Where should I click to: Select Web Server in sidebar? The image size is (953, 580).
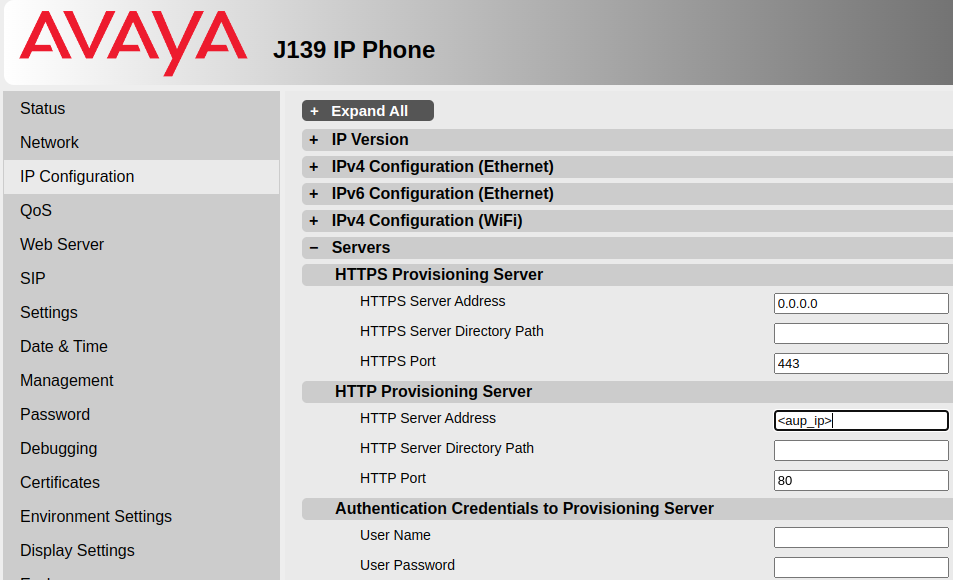62,245
